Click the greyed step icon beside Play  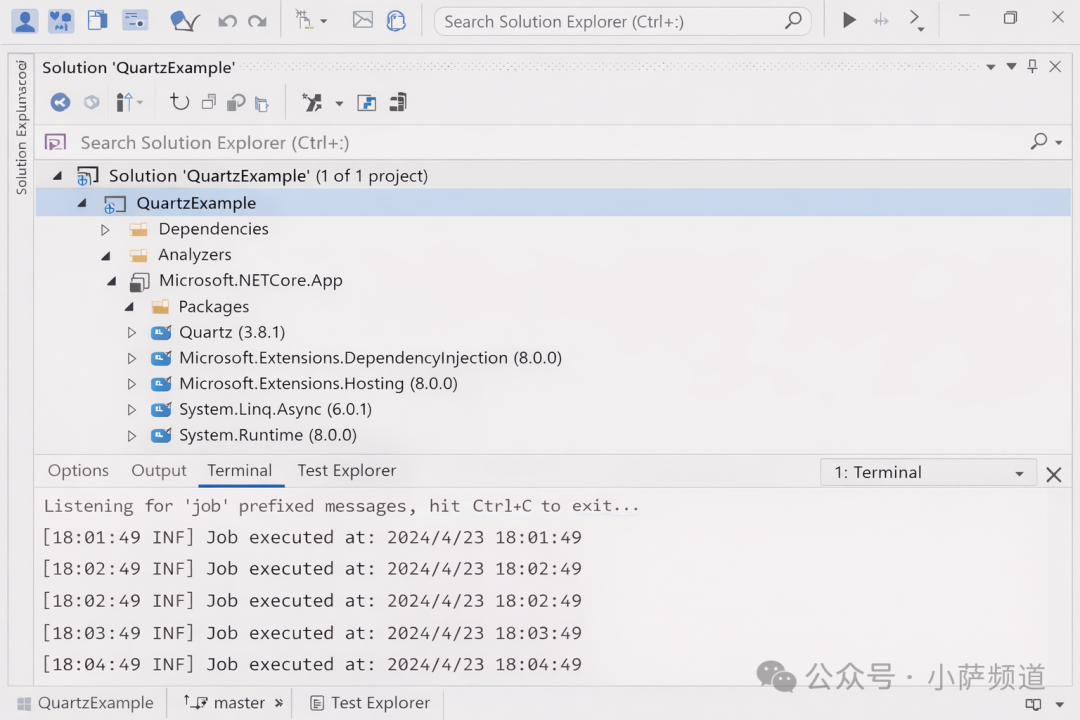[x=881, y=21]
